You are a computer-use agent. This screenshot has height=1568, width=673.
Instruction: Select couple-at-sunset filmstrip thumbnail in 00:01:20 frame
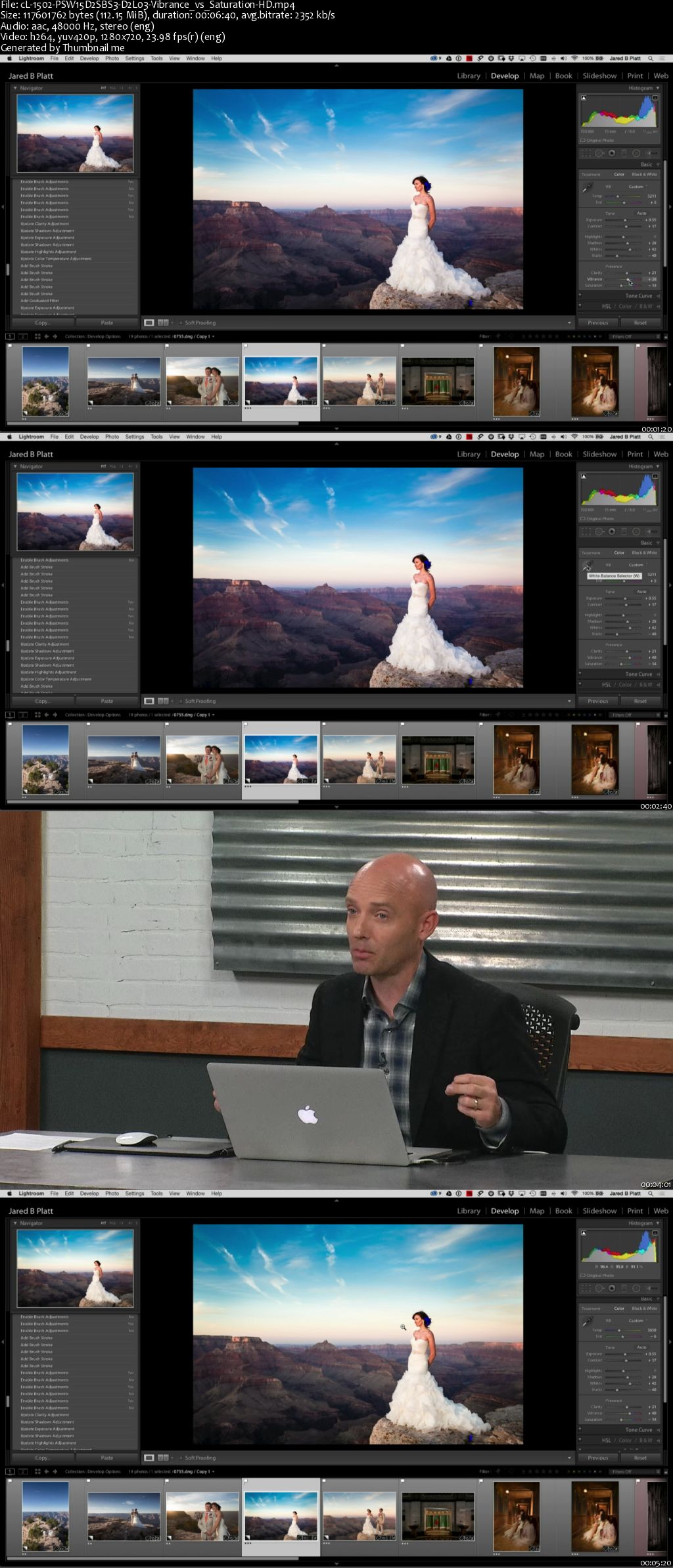(x=202, y=381)
